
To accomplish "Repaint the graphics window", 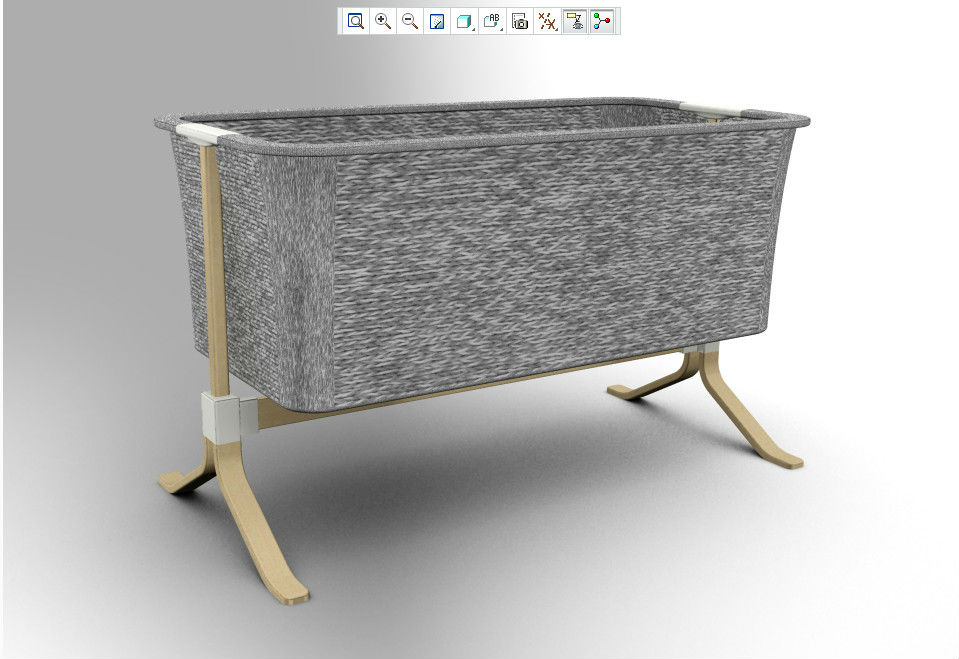I will tap(436, 21).
